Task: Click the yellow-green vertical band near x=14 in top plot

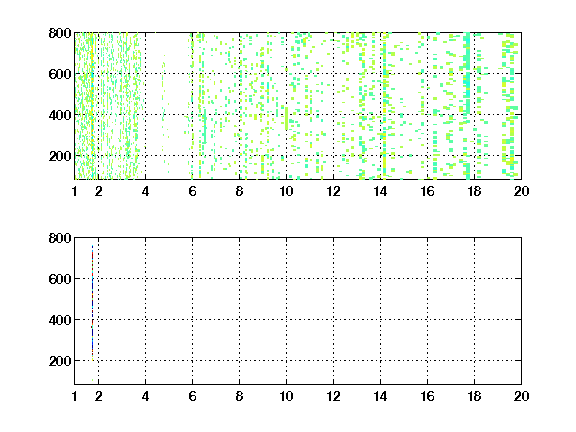Action: coord(384,106)
